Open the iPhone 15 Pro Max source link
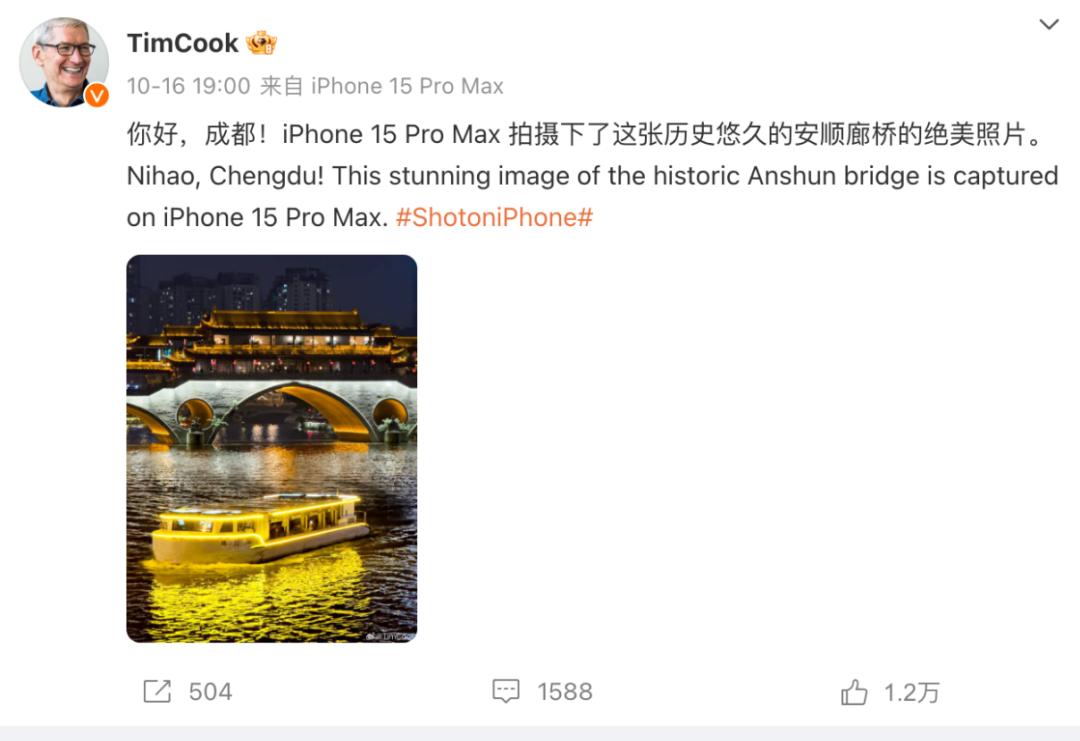This screenshot has width=1080, height=741. coord(407,86)
